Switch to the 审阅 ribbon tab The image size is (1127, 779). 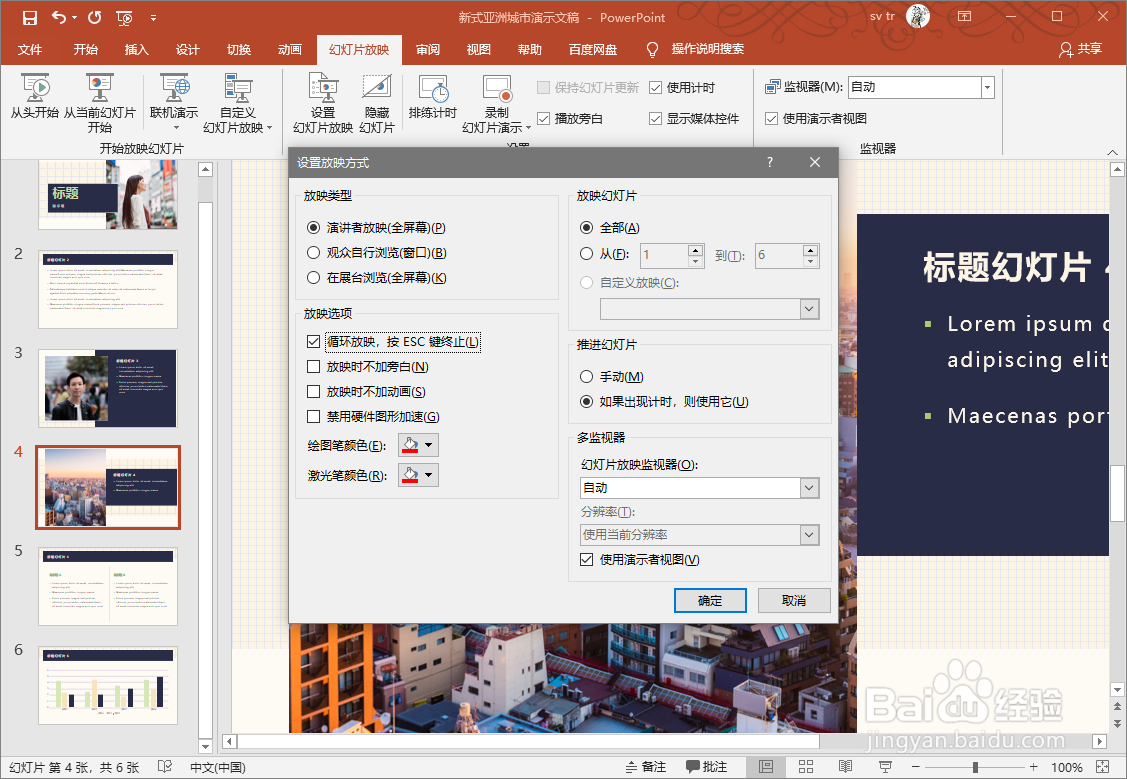coord(428,48)
